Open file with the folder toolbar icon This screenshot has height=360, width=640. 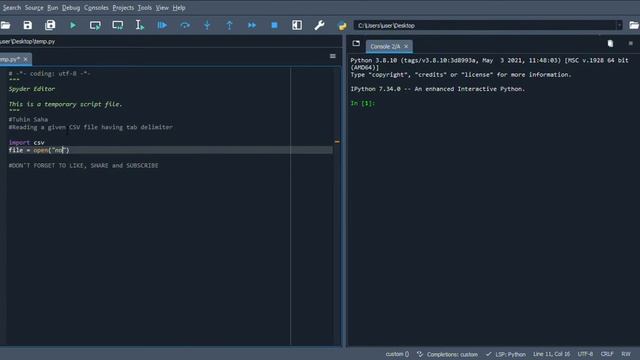click(x=5, y=25)
